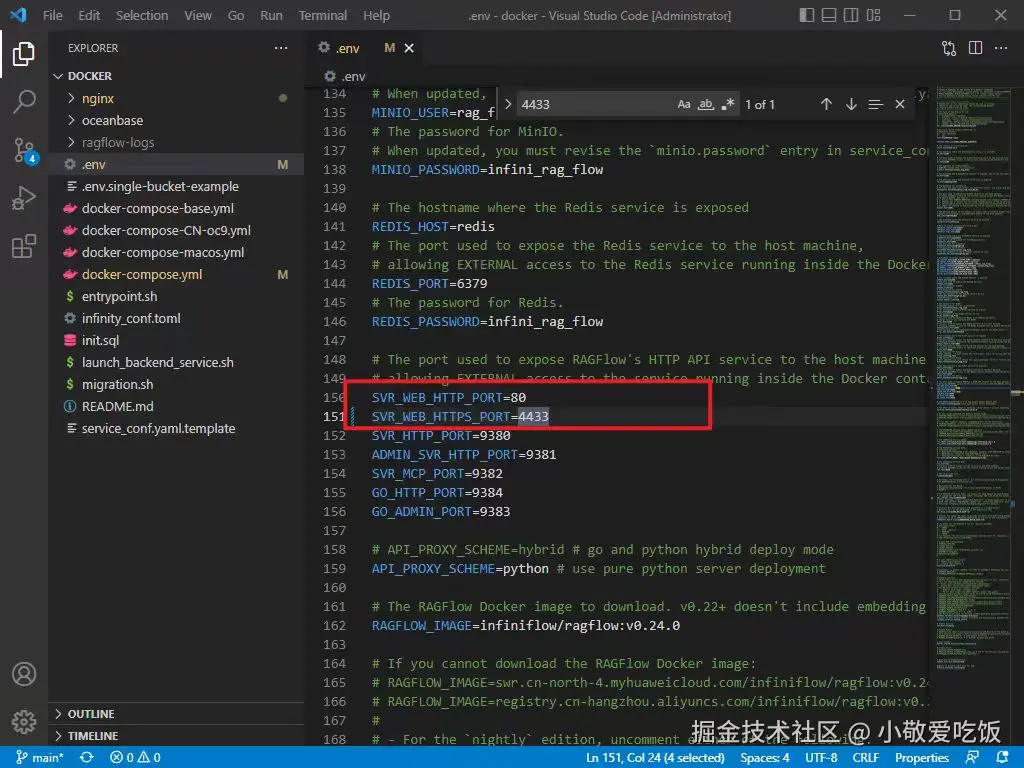Open the Run and Debug view
Screen dimensions: 1024x768
pyautogui.click(x=24, y=198)
